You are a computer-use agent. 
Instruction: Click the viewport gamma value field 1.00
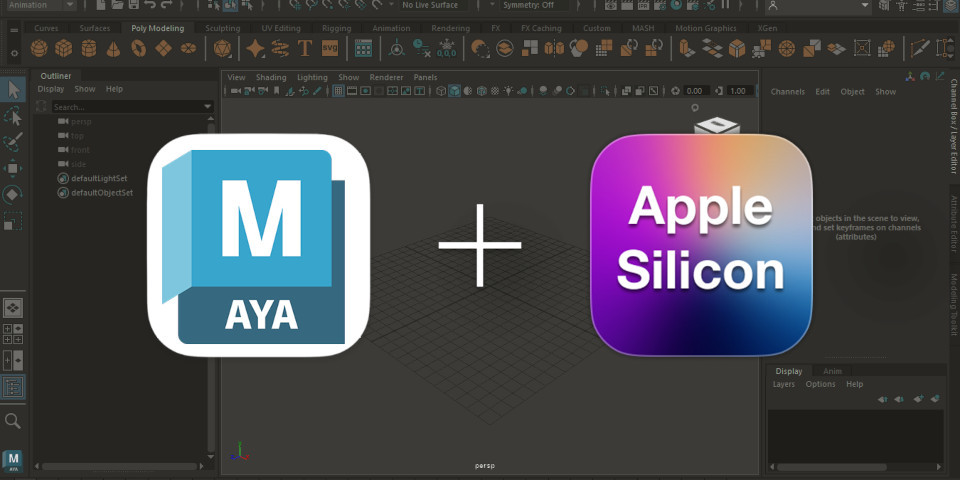pyautogui.click(x=739, y=91)
